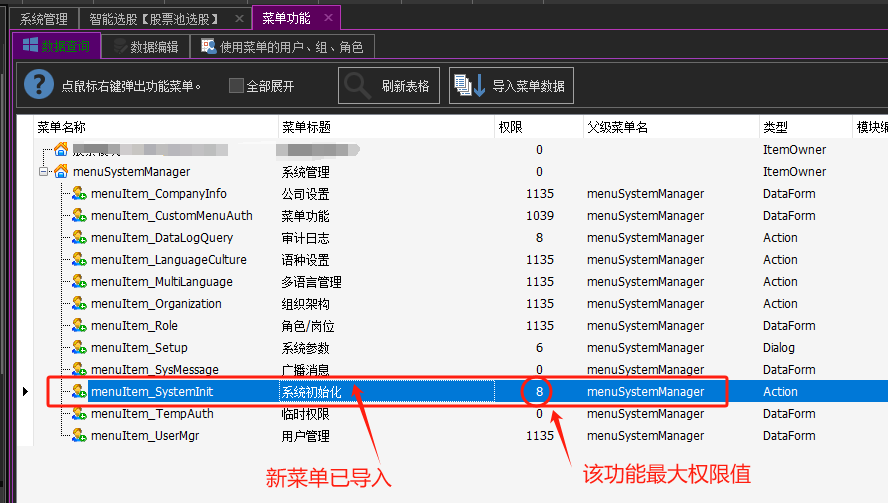888x503 pixels.
Task: Click the 审计日志 title cell
Action: (305, 238)
